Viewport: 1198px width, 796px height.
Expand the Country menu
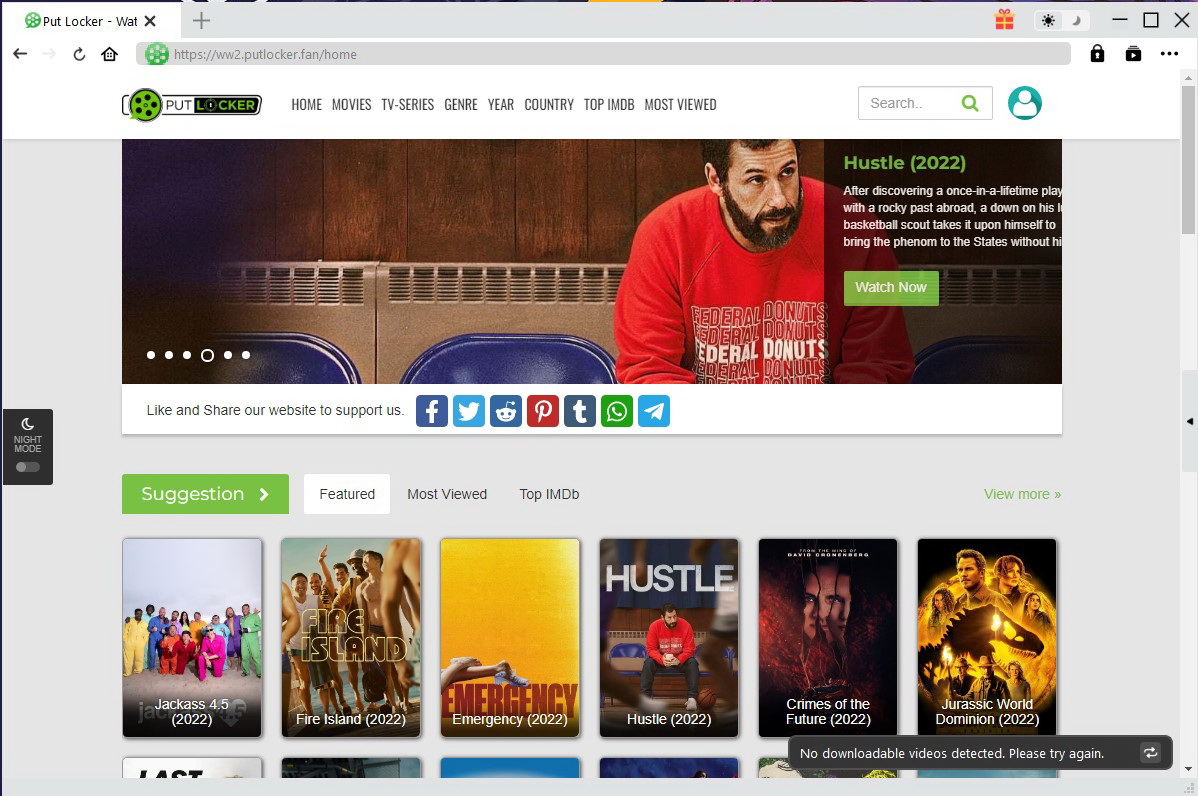549,104
